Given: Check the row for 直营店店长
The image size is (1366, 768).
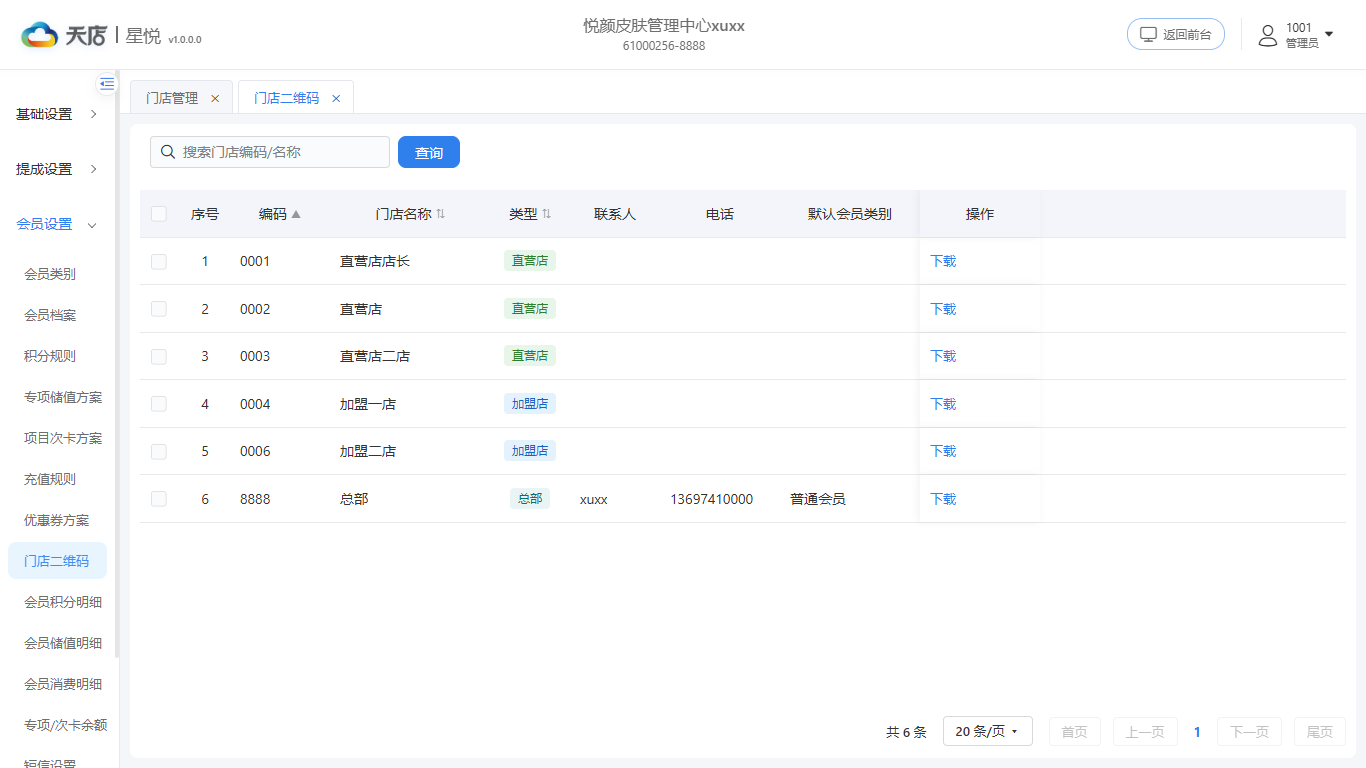Looking at the screenshot, I should coord(159,261).
